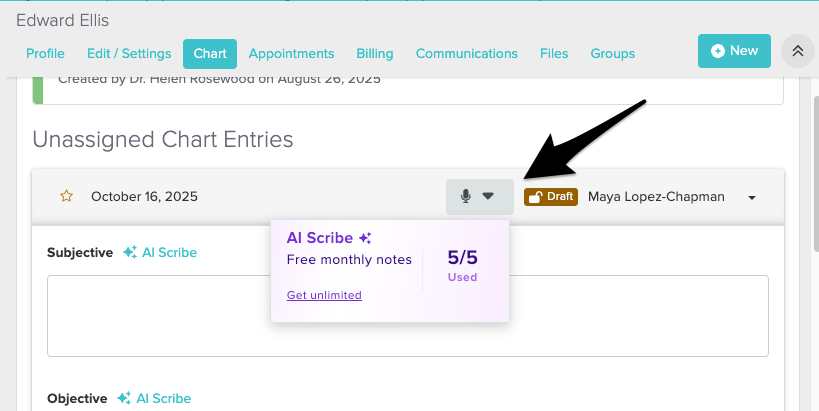Select the Chart tab

click(x=210, y=54)
